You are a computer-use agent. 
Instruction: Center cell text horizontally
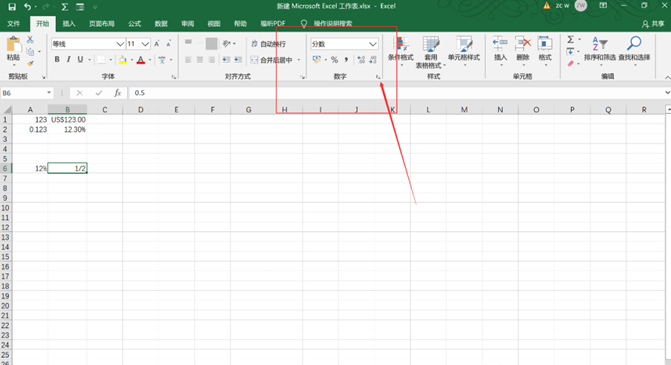(200, 60)
